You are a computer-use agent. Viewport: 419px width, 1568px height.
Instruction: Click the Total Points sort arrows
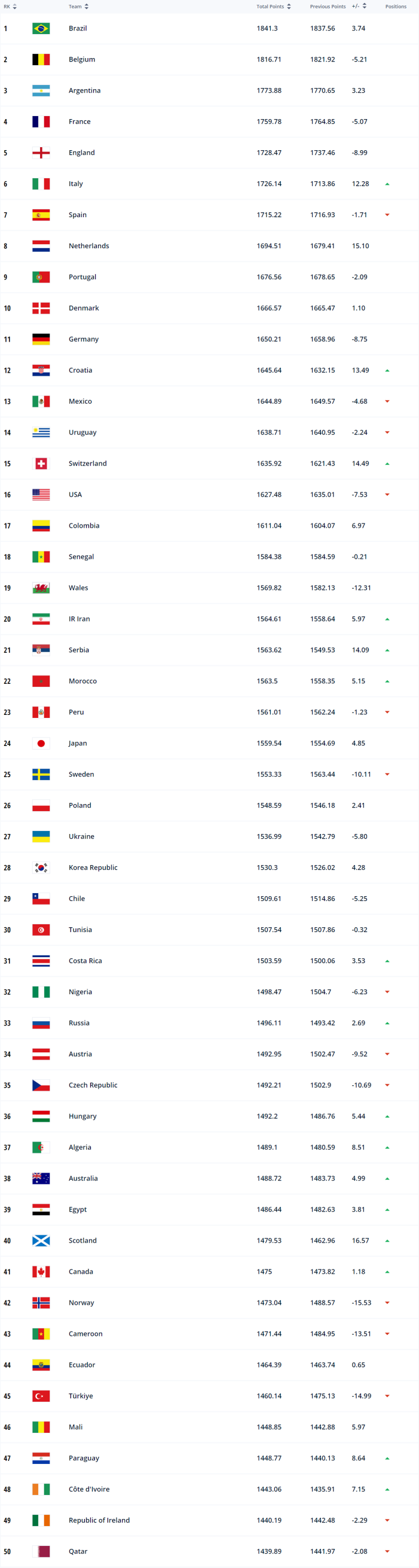[x=289, y=6]
